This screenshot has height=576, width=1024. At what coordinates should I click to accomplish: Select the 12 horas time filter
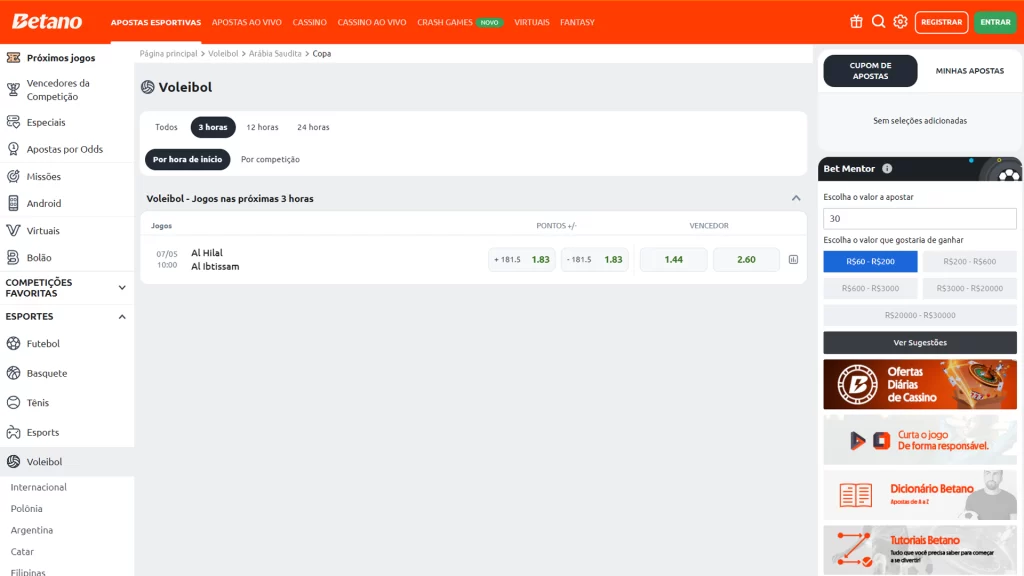point(262,127)
